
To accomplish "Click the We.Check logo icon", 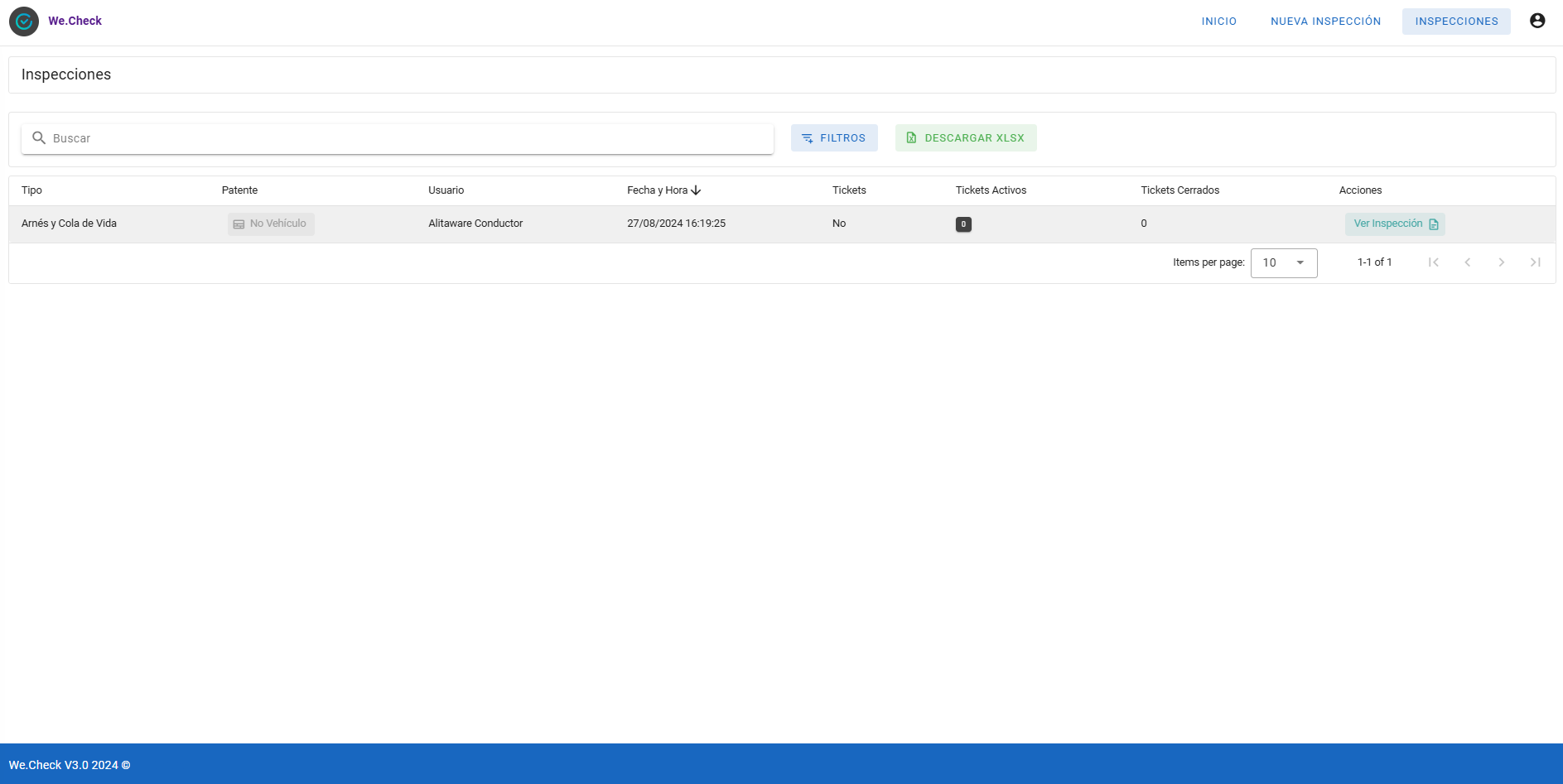I will (24, 22).
